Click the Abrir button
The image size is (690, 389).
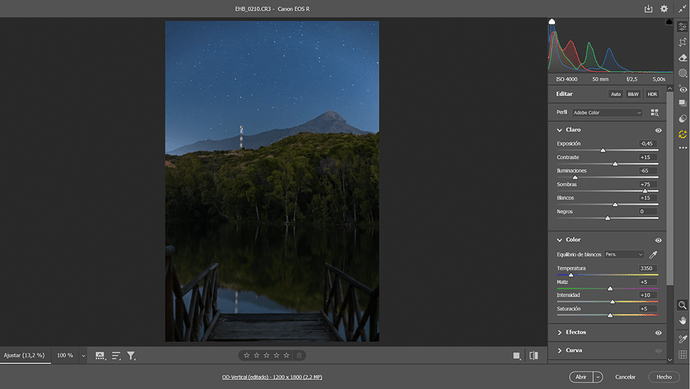click(581, 377)
